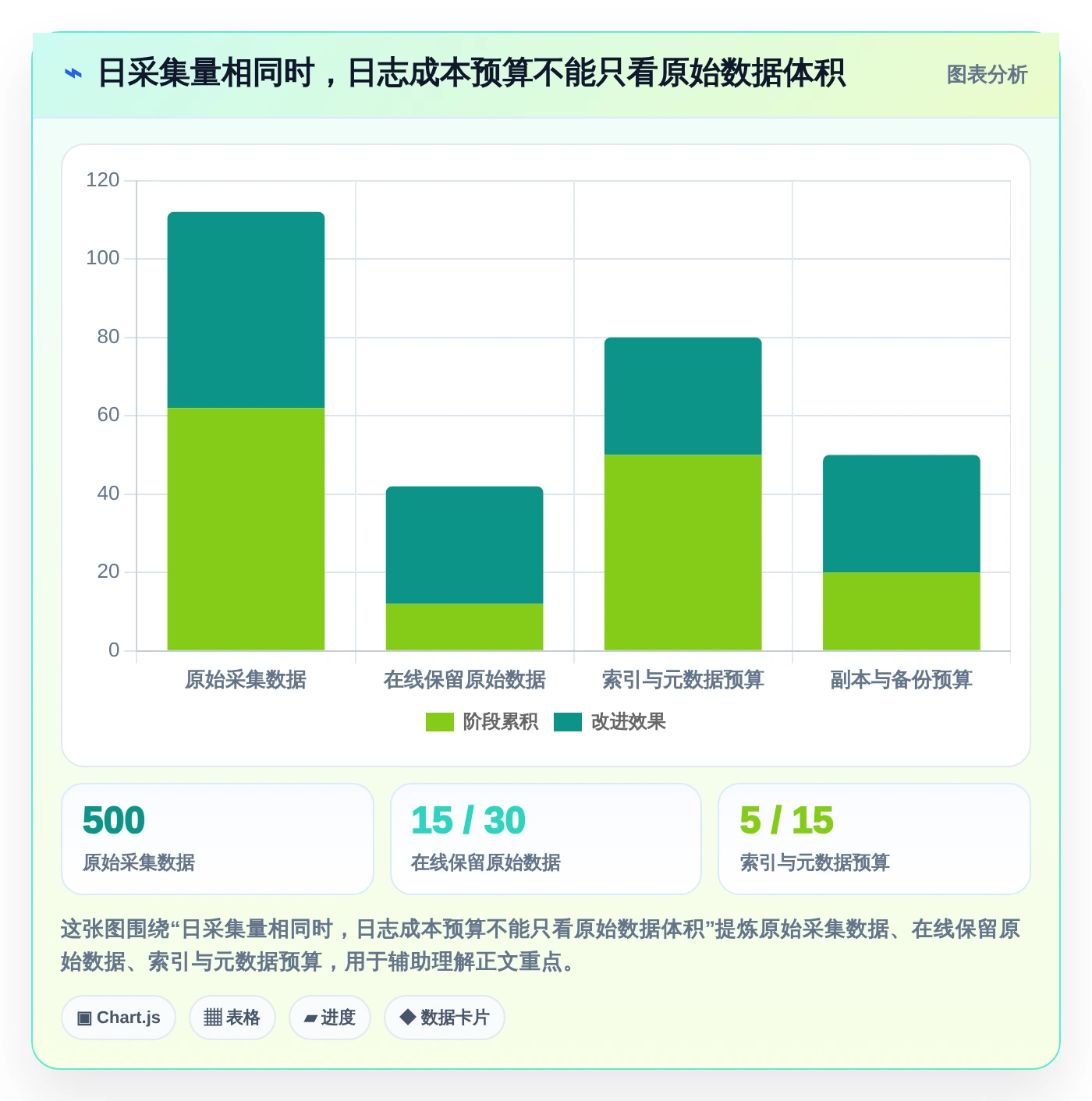The height and width of the screenshot is (1101, 1092).
Task: Click the teal segment of the 副本与备份预算 bar
Action: (901, 514)
